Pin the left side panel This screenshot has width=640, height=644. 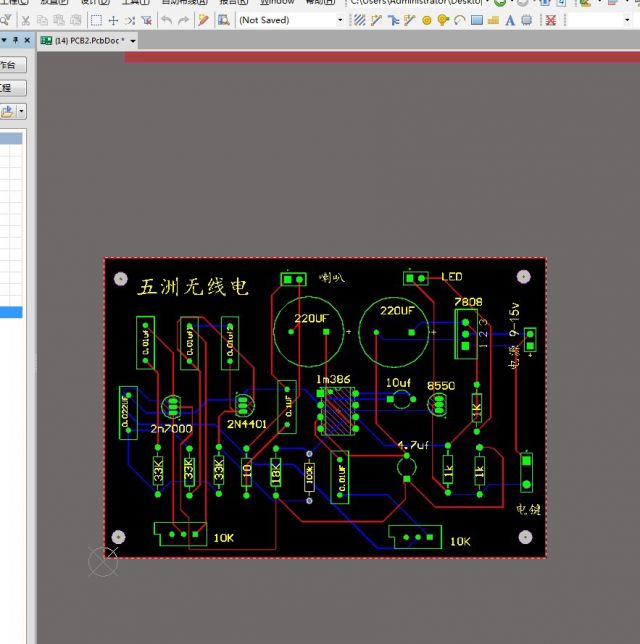16,40
